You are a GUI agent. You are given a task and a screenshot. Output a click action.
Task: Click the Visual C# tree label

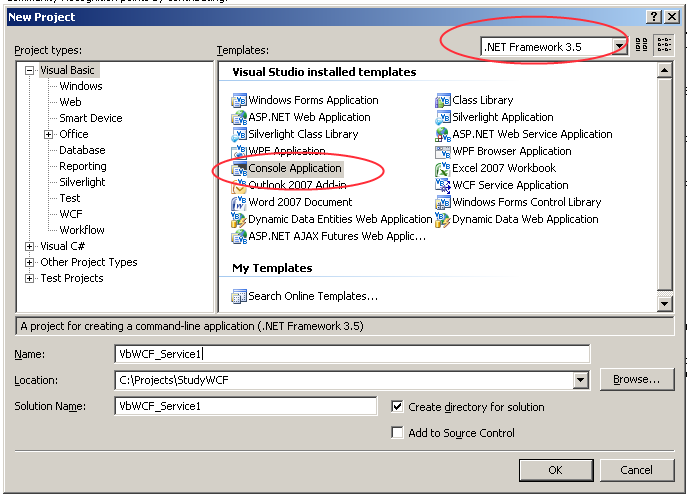62,246
